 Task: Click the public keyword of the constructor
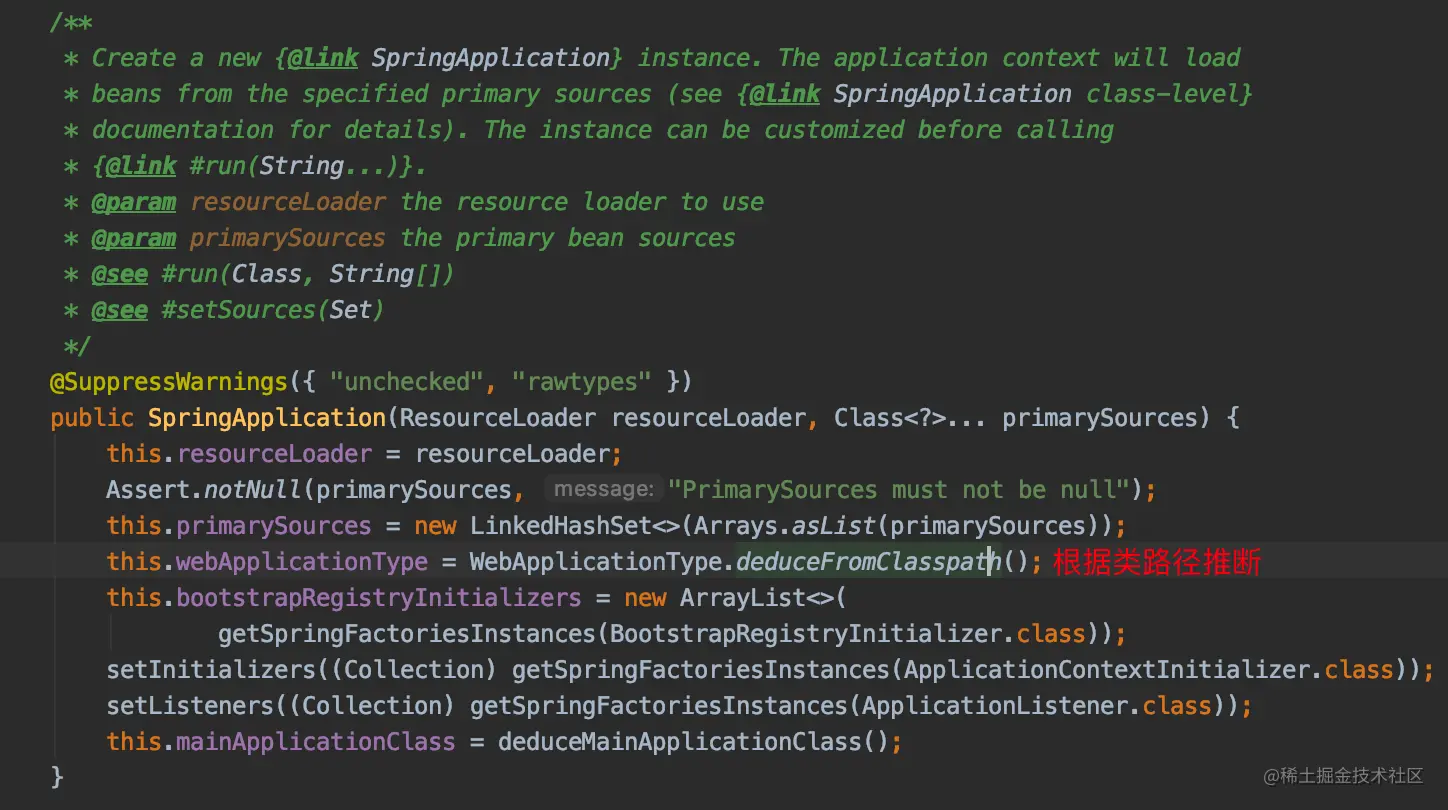pyautogui.click(x=92, y=418)
